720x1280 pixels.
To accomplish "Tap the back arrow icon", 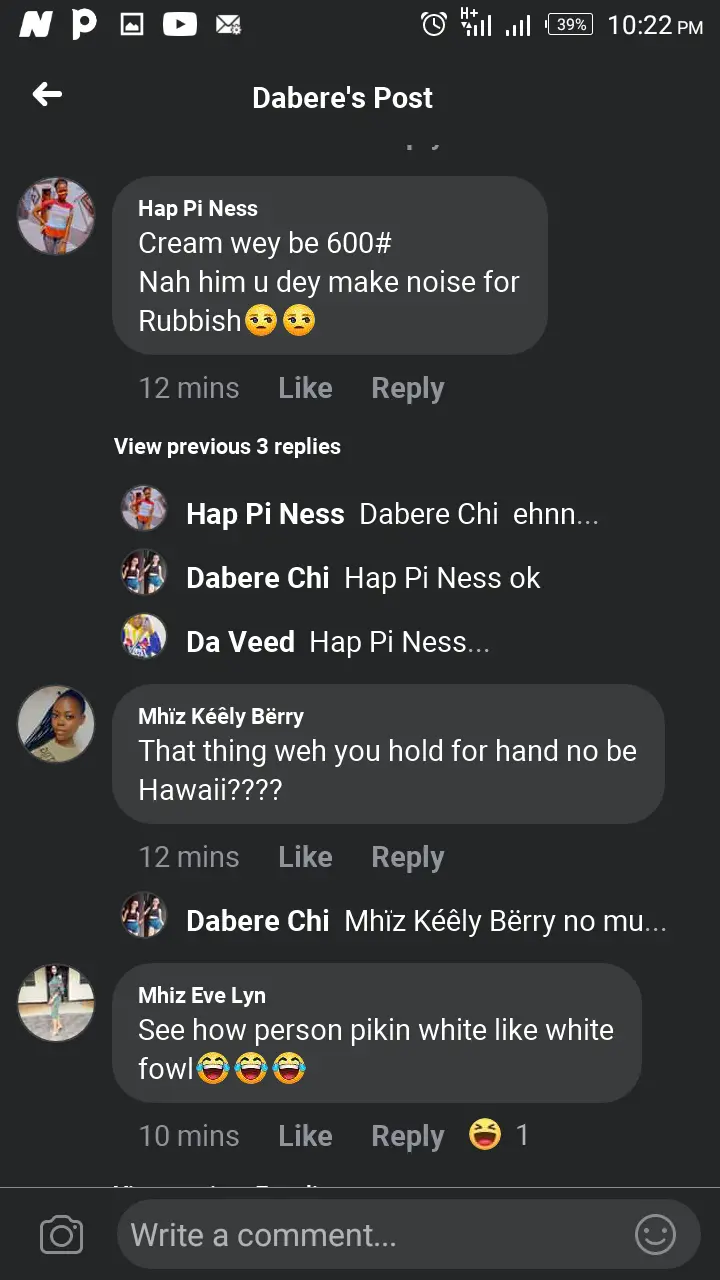I will [47, 95].
